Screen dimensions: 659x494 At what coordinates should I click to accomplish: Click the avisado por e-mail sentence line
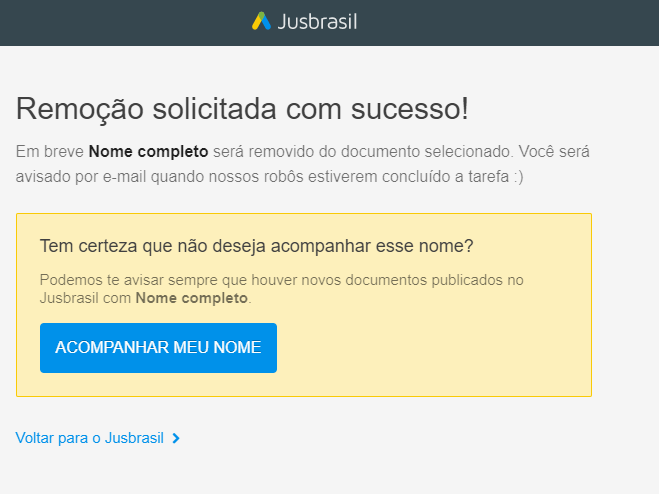pos(269,177)
